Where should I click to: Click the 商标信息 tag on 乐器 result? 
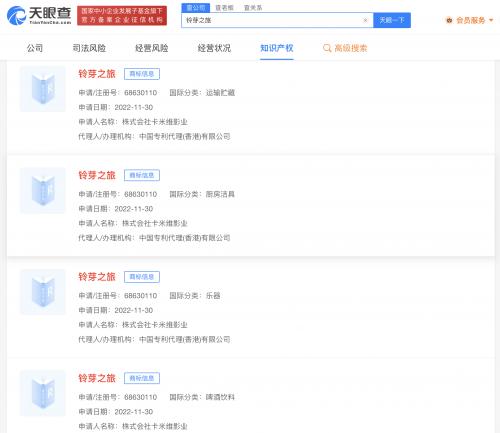(142, 277)
